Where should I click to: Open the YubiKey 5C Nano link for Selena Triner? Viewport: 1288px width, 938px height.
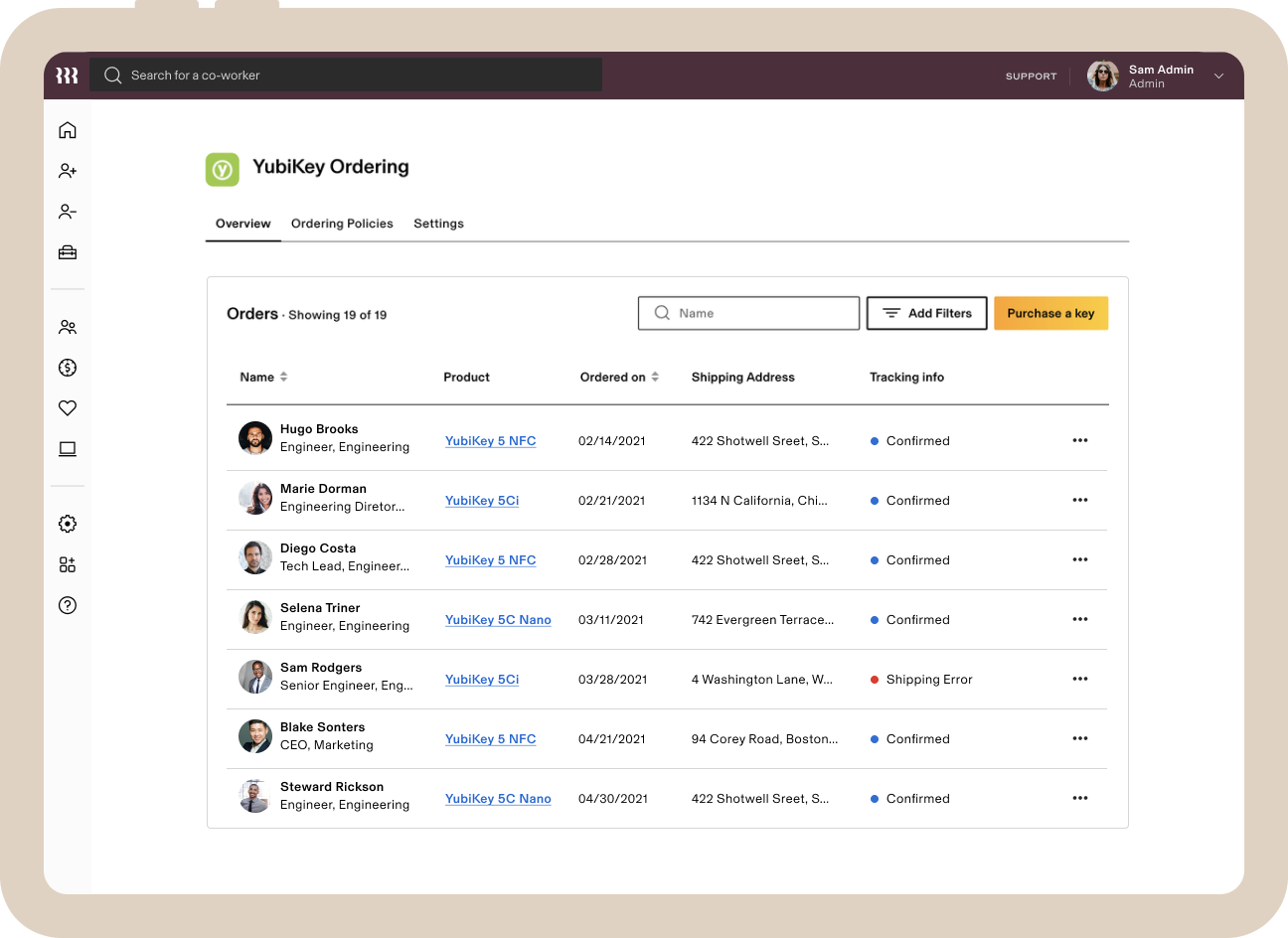click(498, 620)
